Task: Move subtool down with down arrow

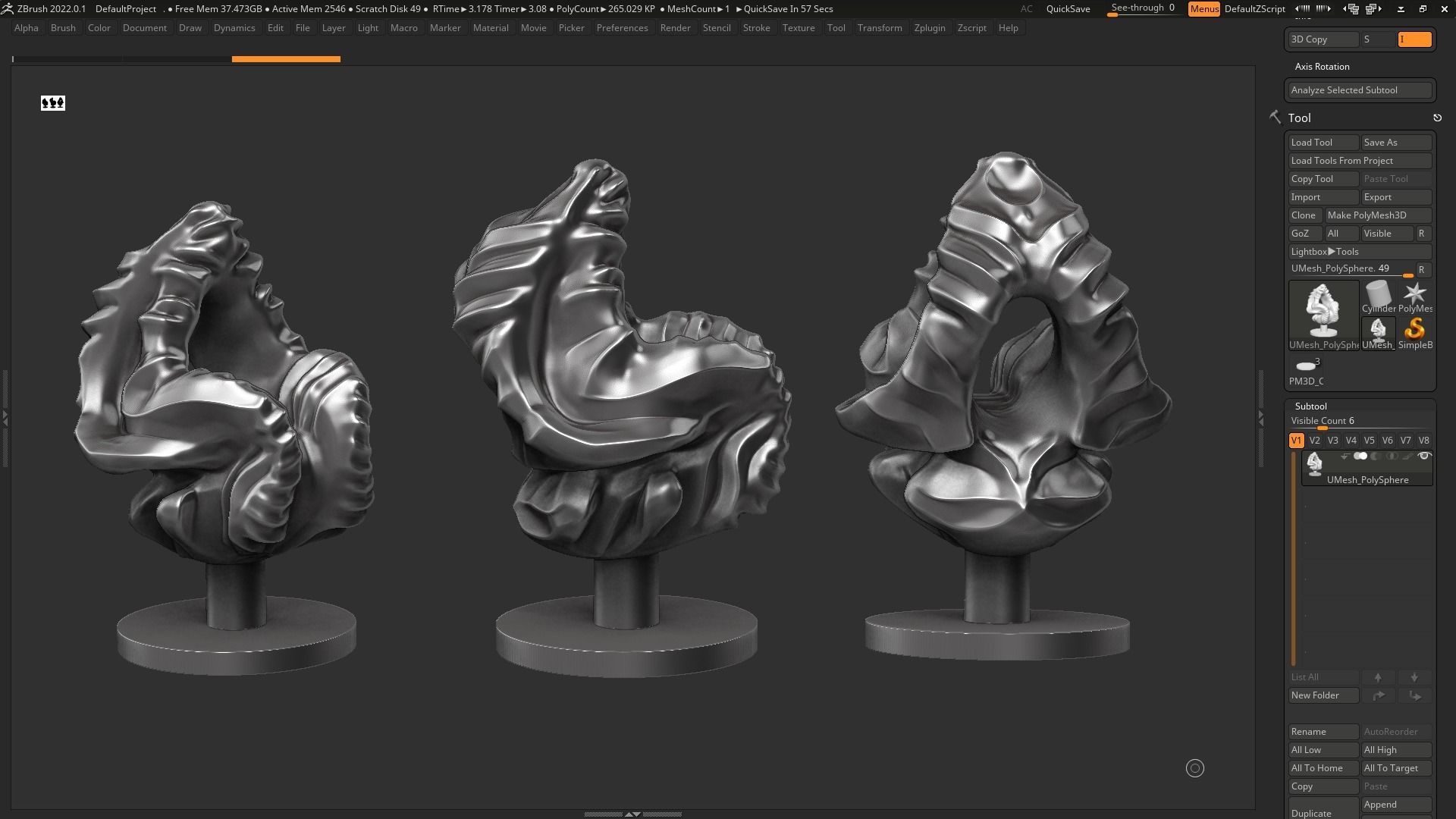Action: pyautogui.click(x=1414, y=677)
